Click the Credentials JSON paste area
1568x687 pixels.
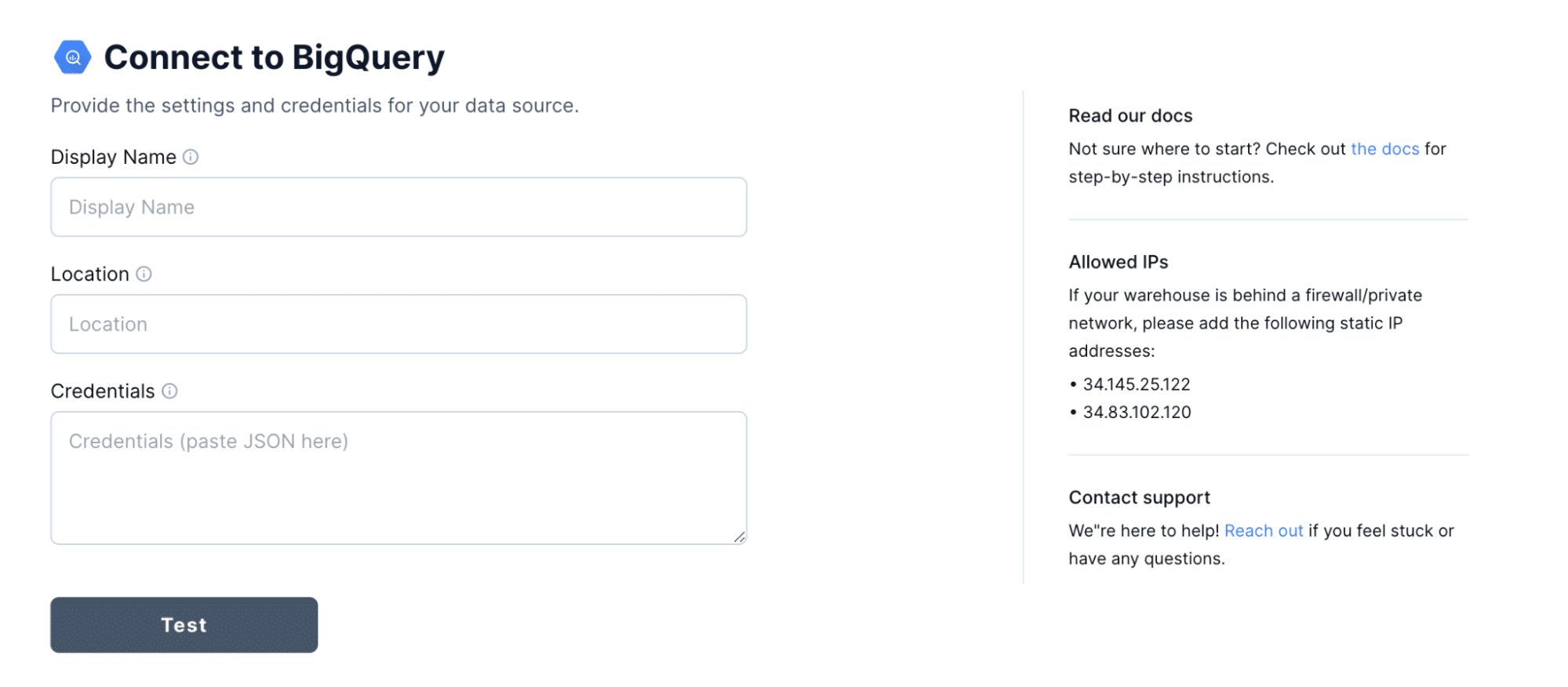coord(398,471)
